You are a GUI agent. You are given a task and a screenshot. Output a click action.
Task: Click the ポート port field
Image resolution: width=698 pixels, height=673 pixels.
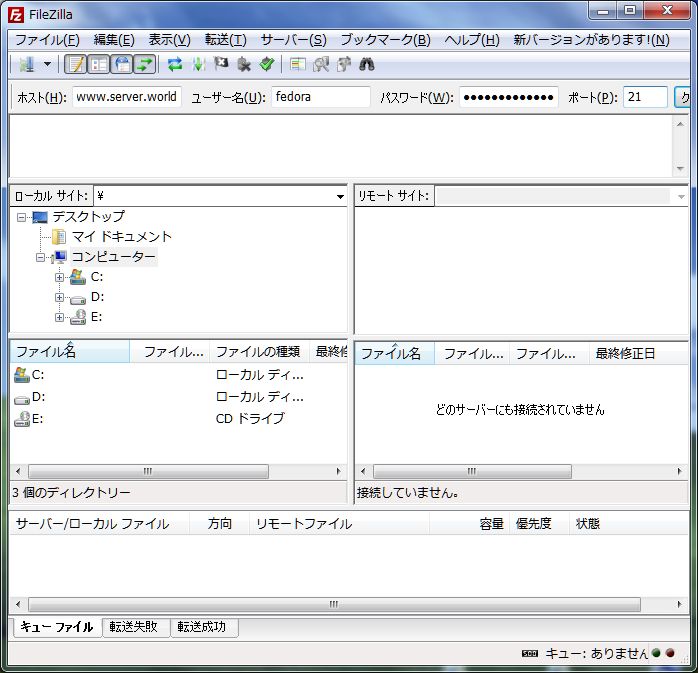point(645,97)
